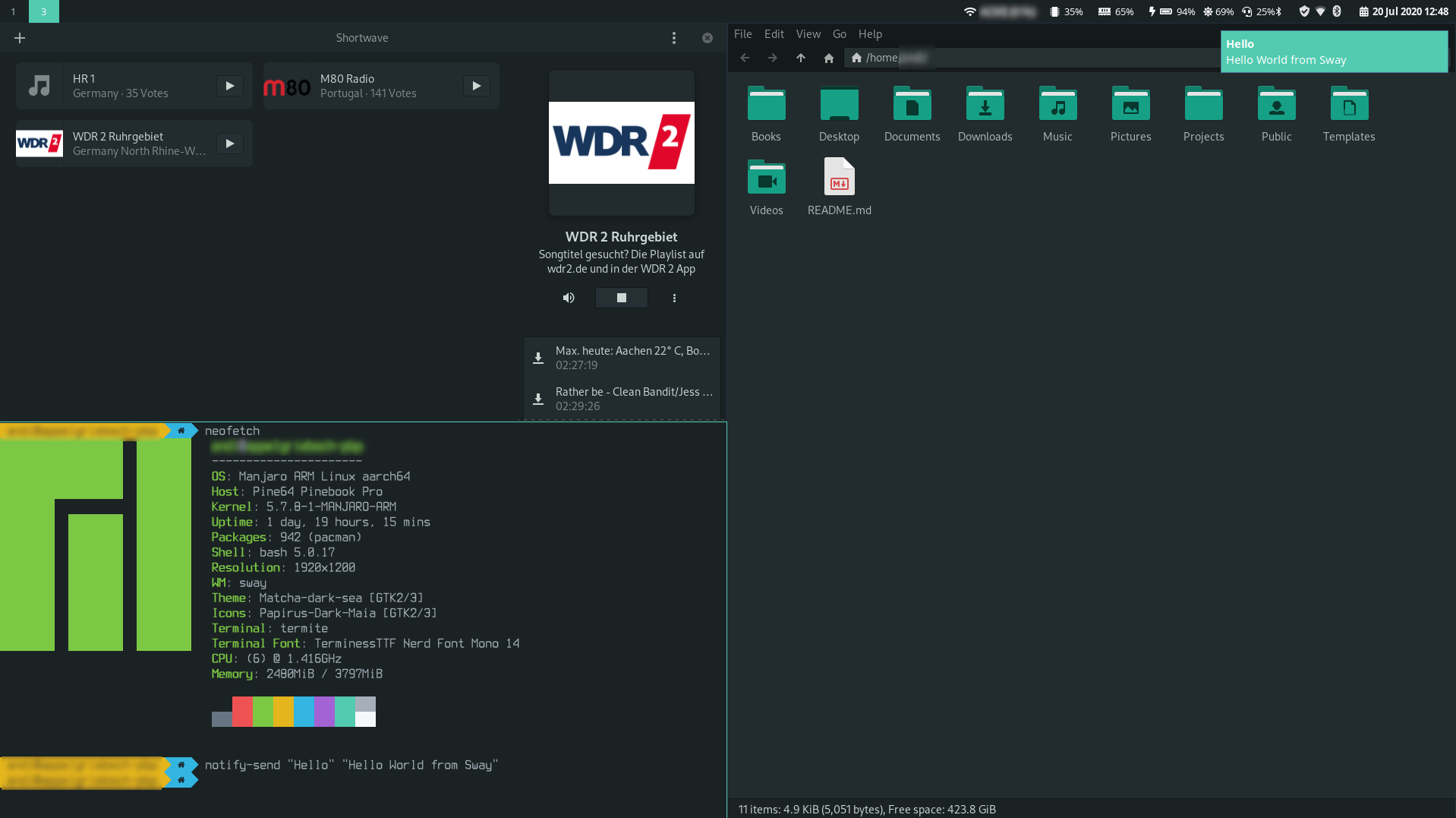Image resolution: width=1456 pixels, height=818 pixels.
Task: Close the Shortwave window
Action: [708, 38]
